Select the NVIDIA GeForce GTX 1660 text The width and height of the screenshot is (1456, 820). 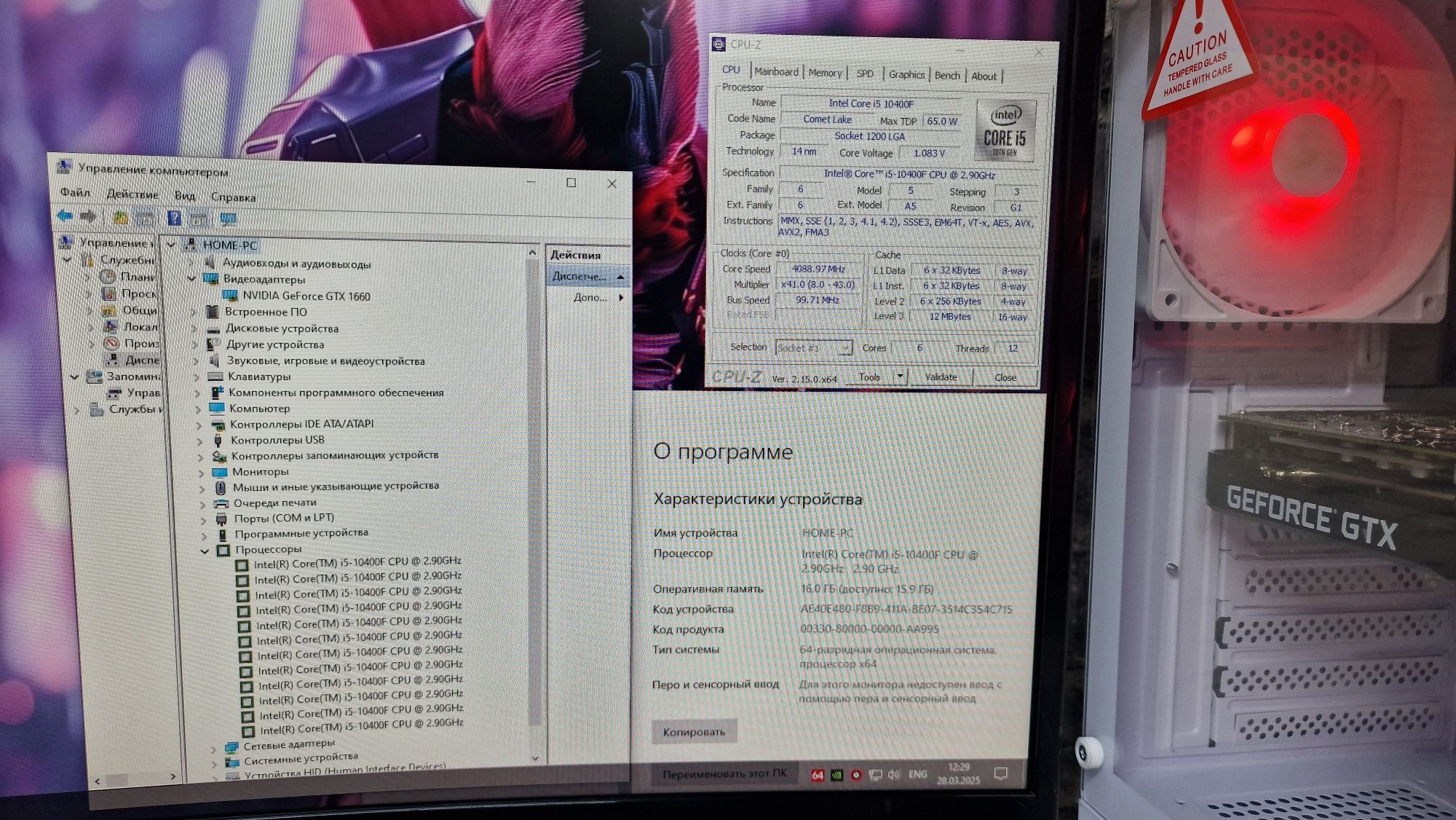coord(306,296)
